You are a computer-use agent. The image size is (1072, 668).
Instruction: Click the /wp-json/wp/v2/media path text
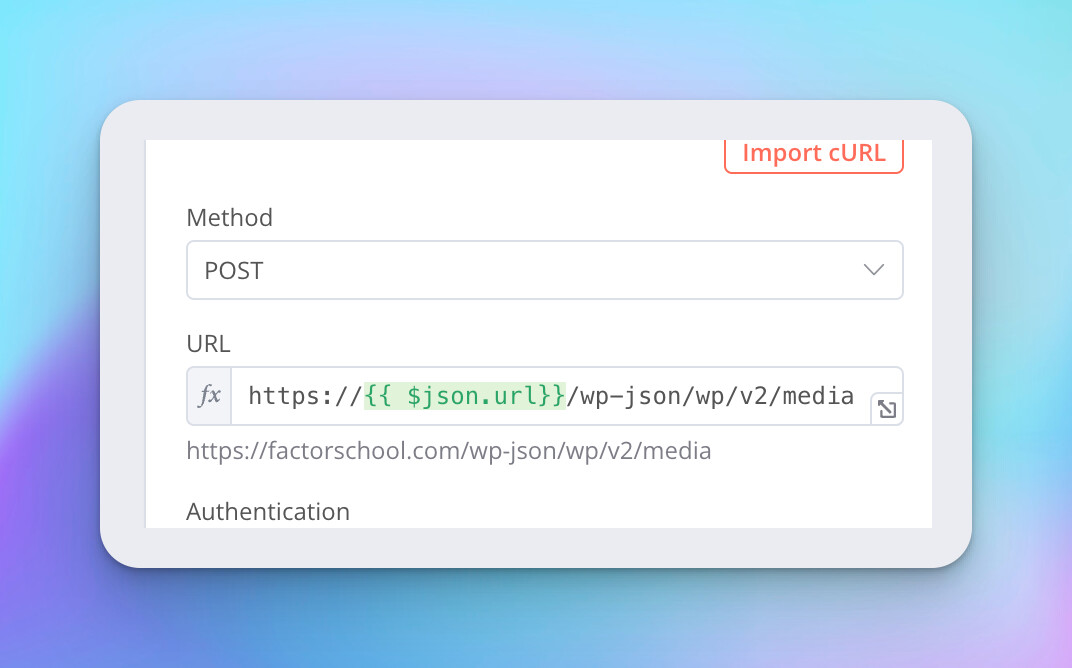pyautogui.click(x=710, y=396)
